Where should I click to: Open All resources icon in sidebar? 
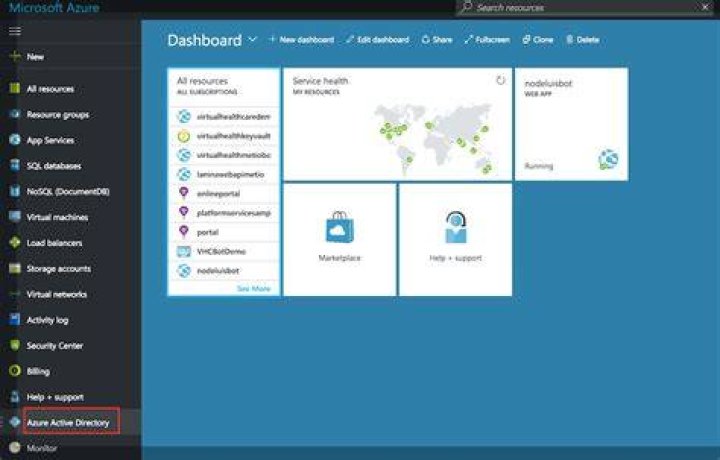(15, 89)
